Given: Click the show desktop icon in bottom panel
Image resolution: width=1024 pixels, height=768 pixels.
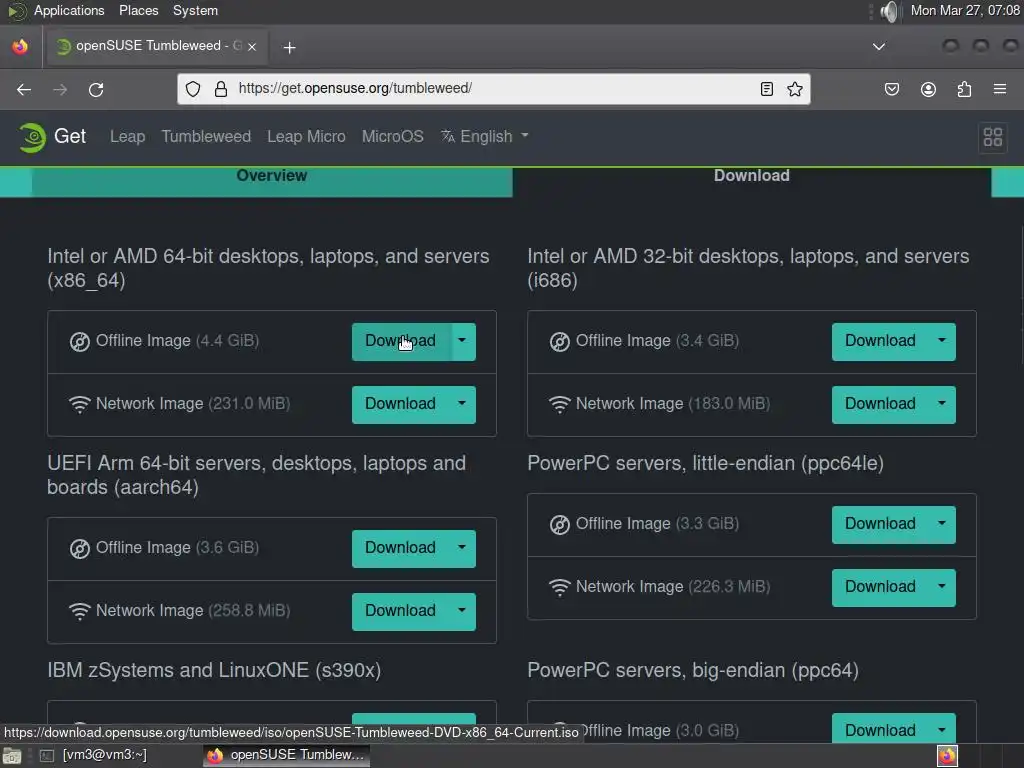Looking at the screenshot, I should pyautogui.click(x=12, y=756).
